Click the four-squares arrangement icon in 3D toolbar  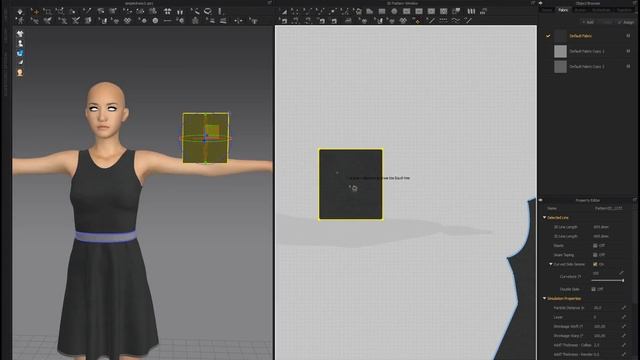point(167,12)
